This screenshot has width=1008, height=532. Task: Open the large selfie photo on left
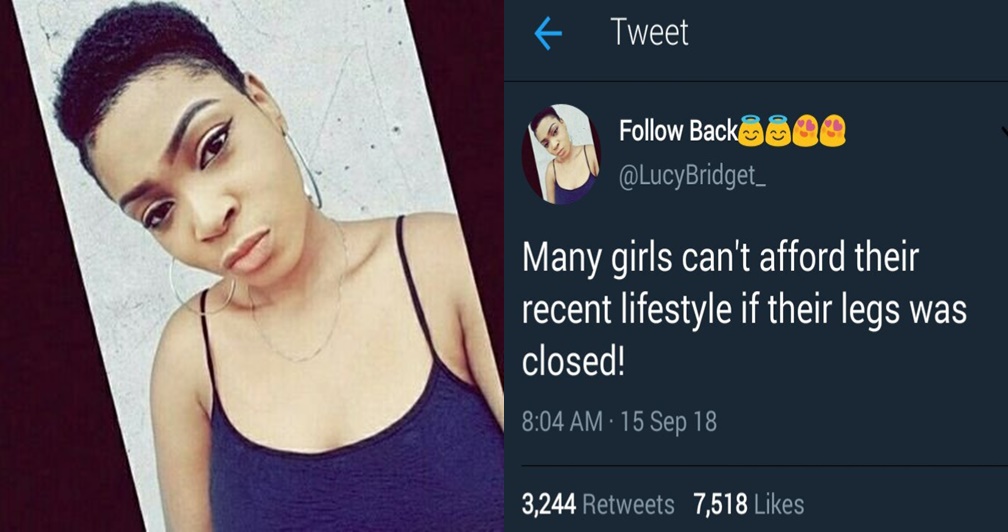pyautogui.click(x=252, y=266)
